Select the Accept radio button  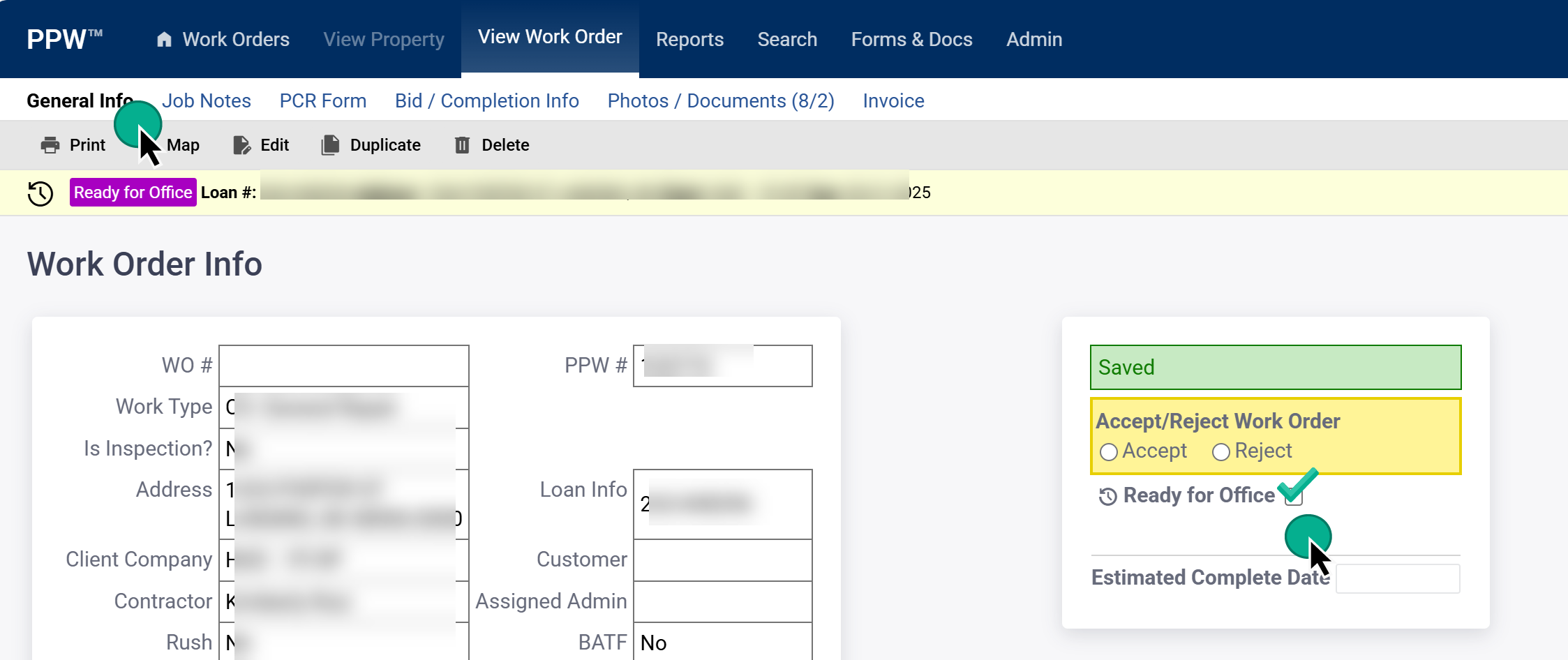(1109, 451)
